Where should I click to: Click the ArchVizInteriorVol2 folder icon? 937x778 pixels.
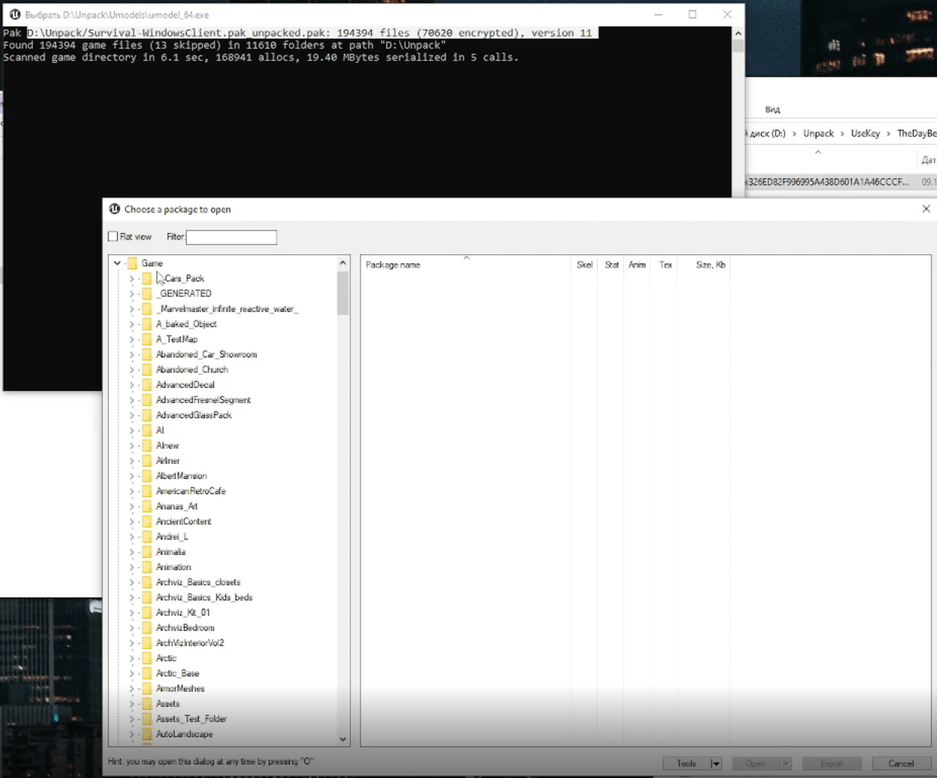pyautogui.click(x=146, y=643)
